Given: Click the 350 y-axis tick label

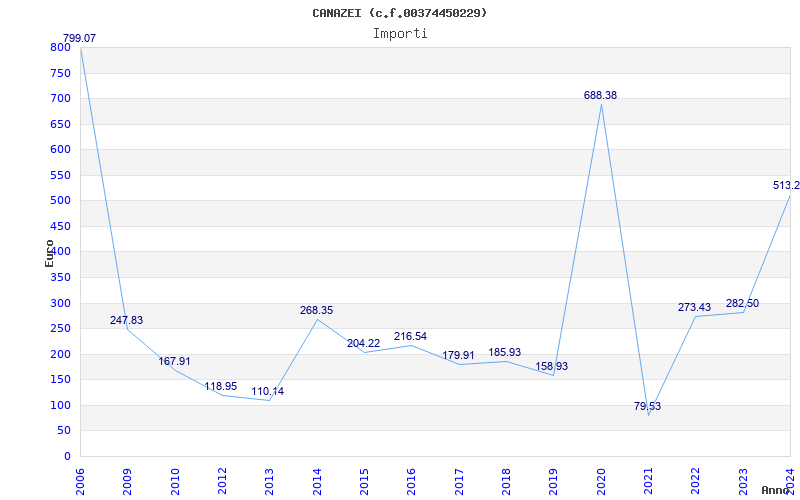Looking at the screenshot, I should 60,278.
